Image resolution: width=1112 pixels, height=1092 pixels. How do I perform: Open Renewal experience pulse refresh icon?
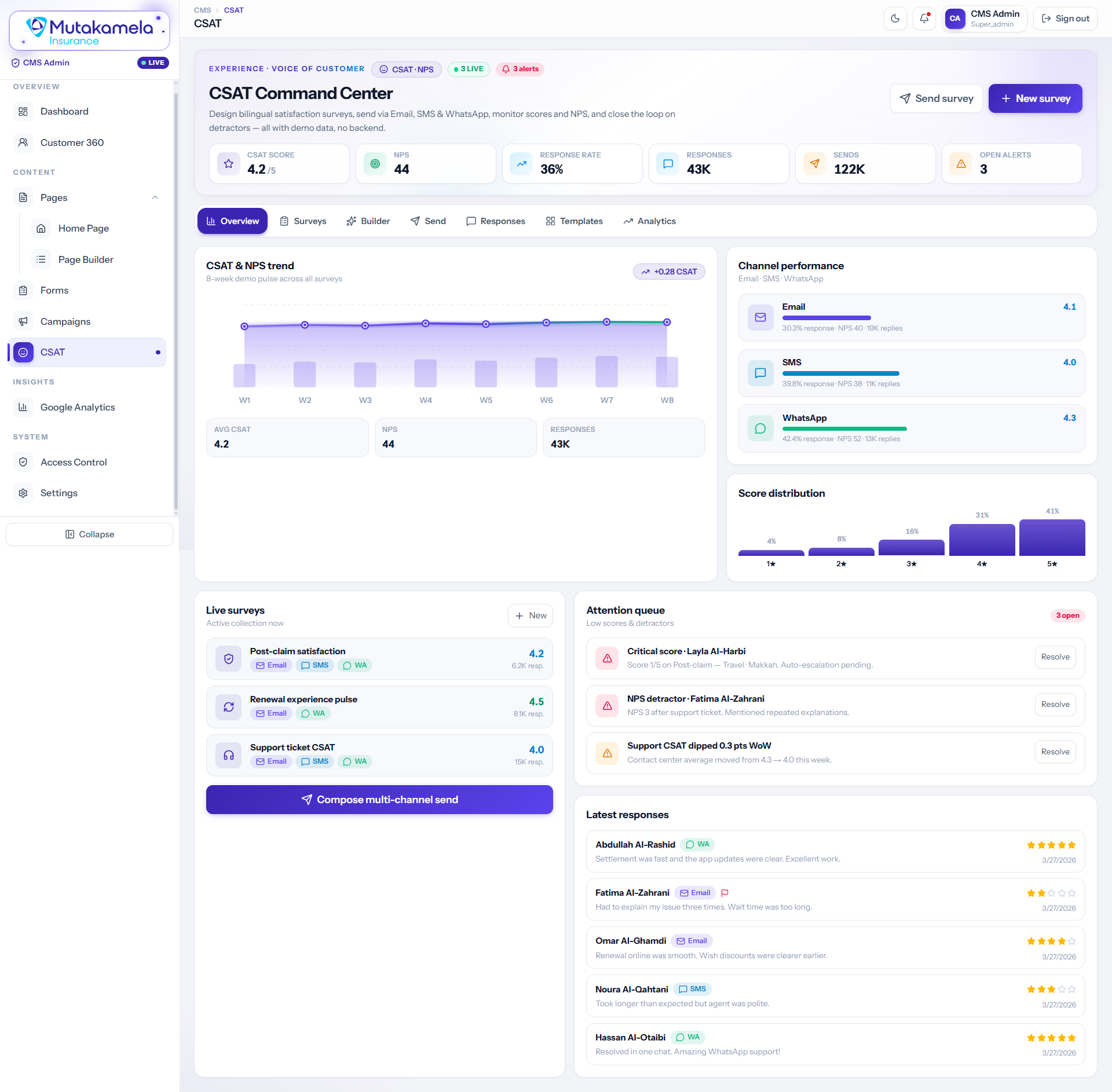tap(229, 707)
